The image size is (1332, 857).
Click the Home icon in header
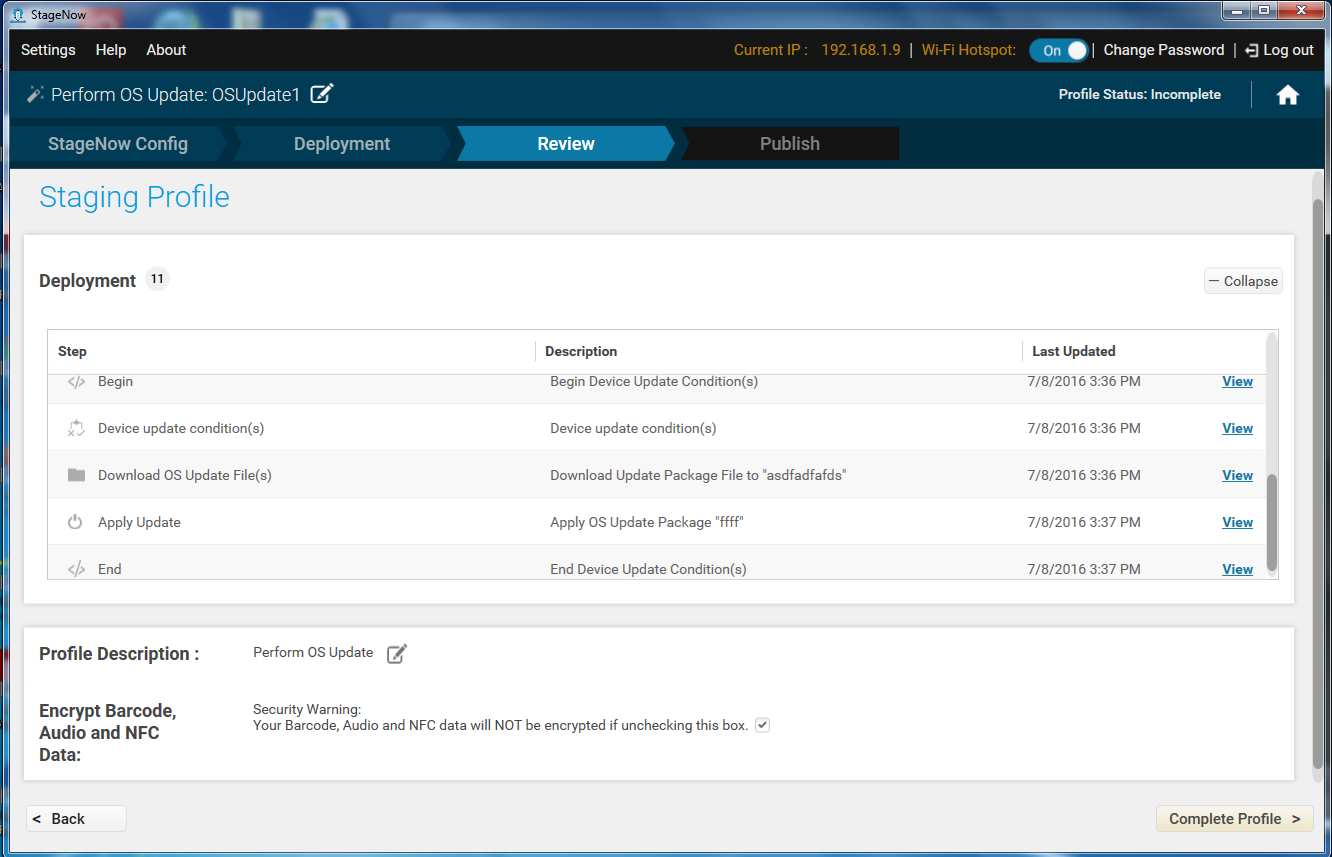1287,95
